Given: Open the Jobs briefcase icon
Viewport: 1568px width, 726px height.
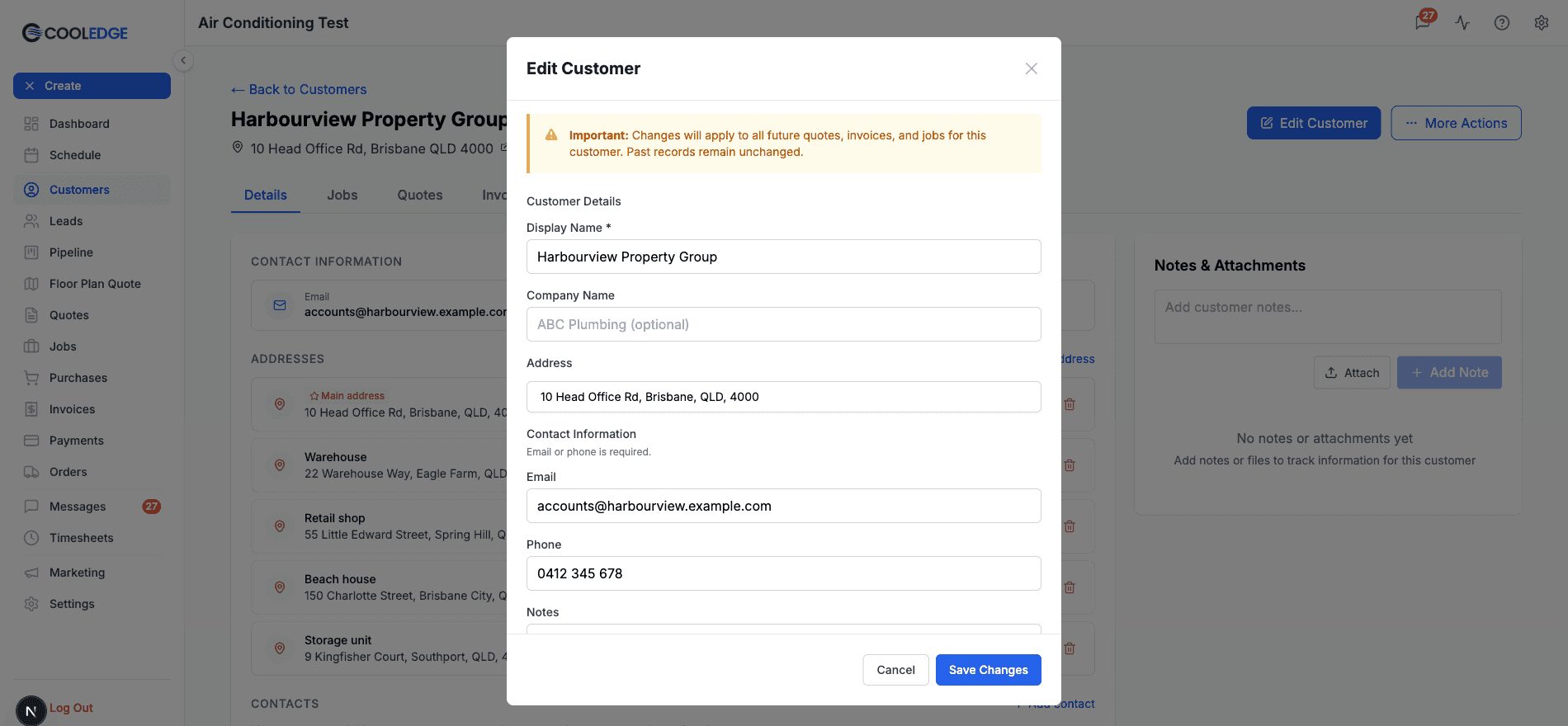Looking at the screenshot, I should (31, 346).
